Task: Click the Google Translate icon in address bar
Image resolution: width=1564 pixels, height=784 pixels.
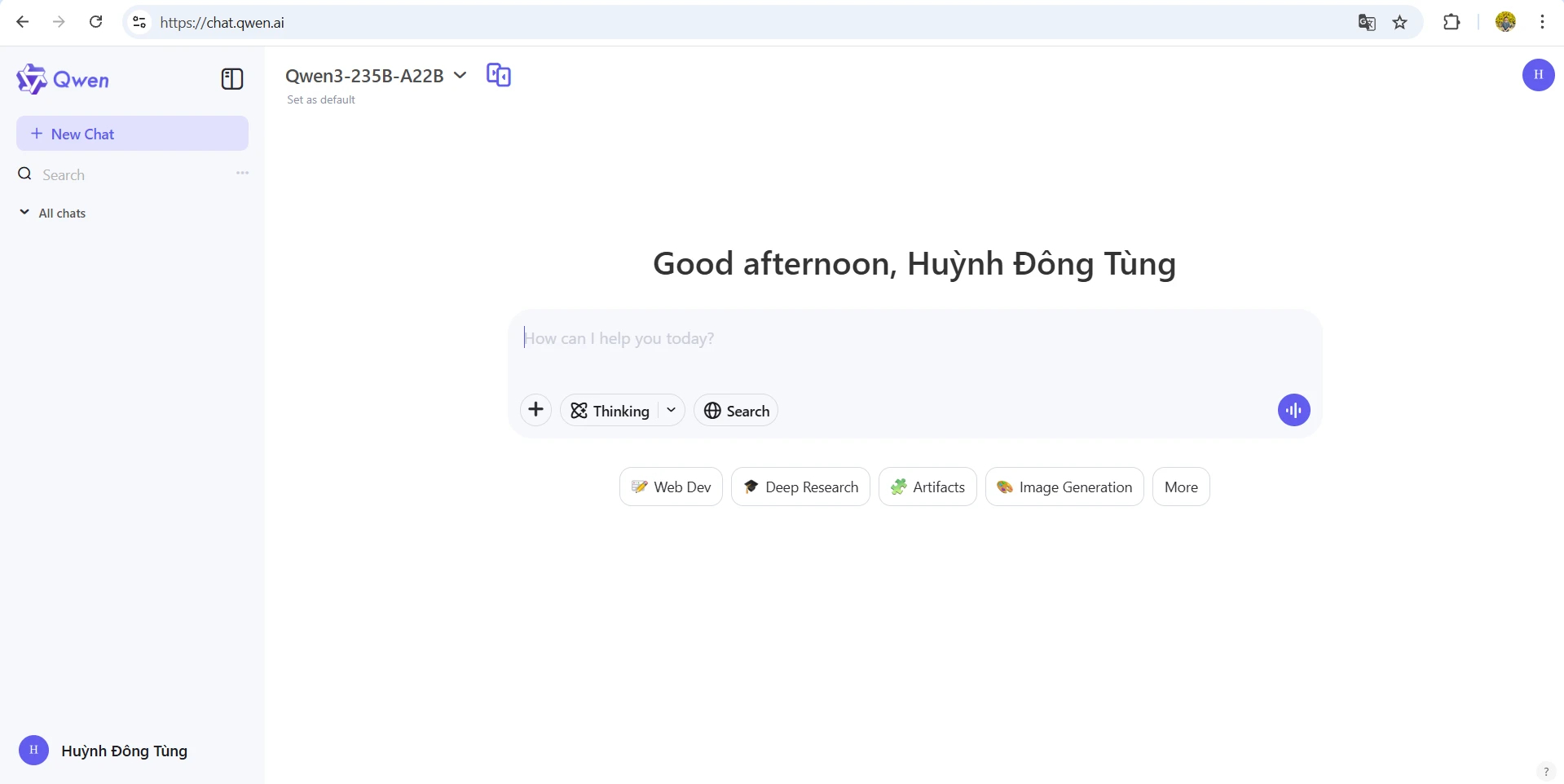Action: point(1367,23)
